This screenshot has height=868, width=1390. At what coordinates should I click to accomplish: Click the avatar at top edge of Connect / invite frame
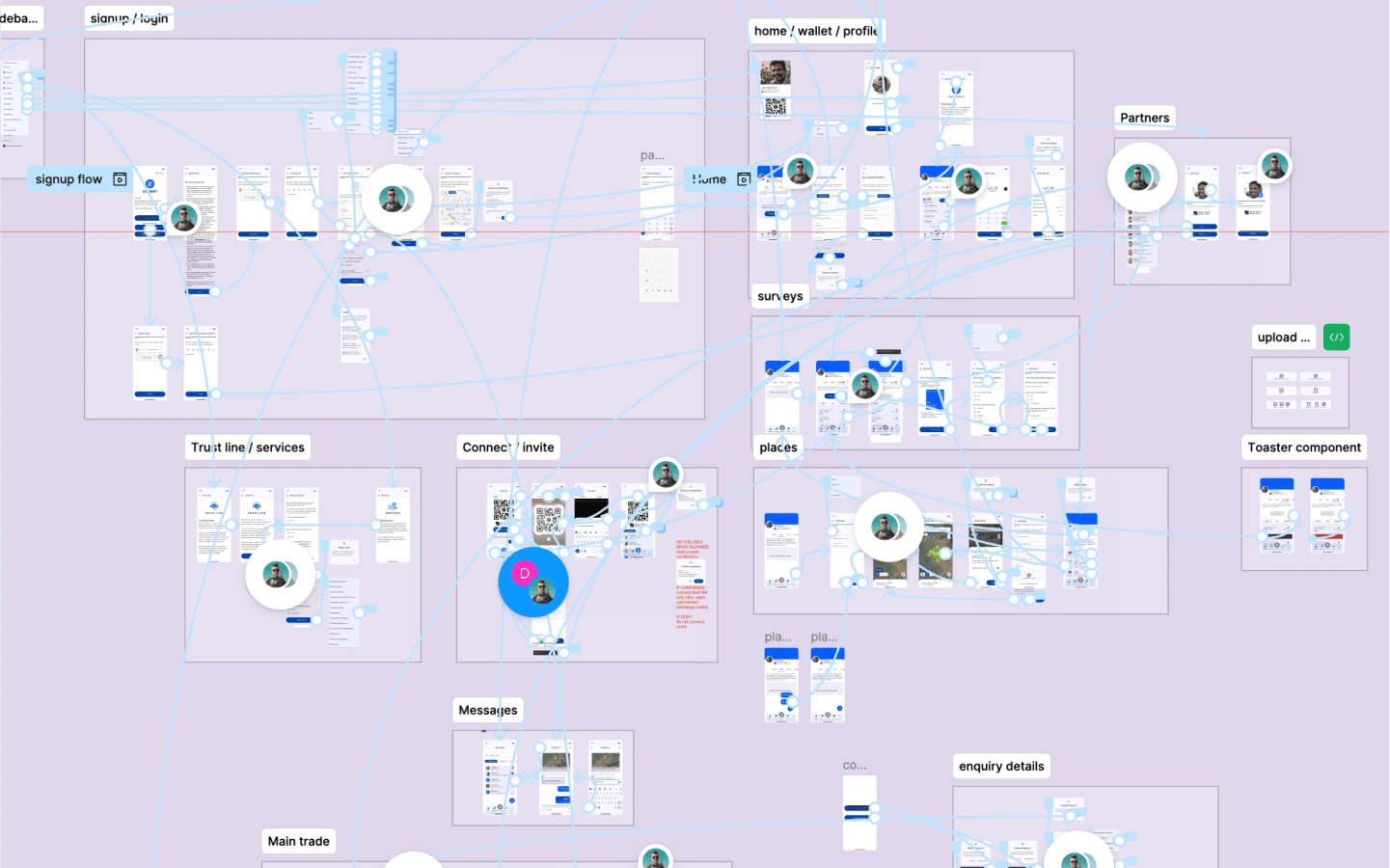[x=666, y=475]
